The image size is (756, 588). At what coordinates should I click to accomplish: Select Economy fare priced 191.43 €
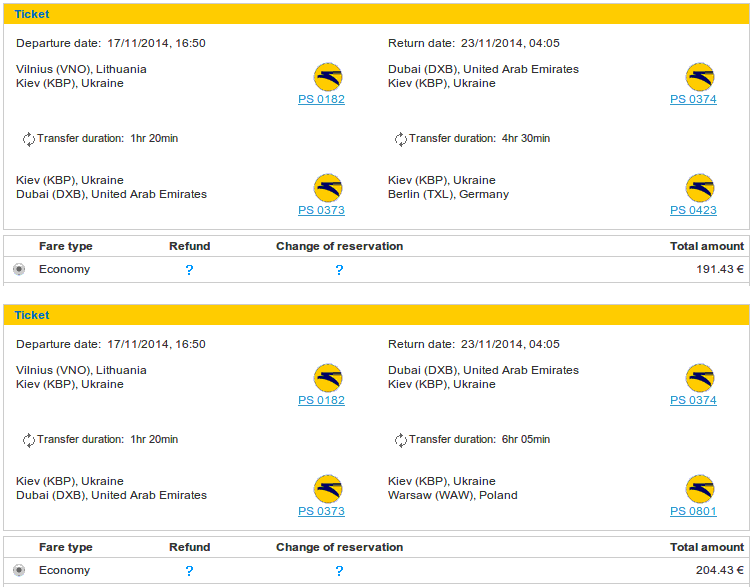click(x=19, y=269)
